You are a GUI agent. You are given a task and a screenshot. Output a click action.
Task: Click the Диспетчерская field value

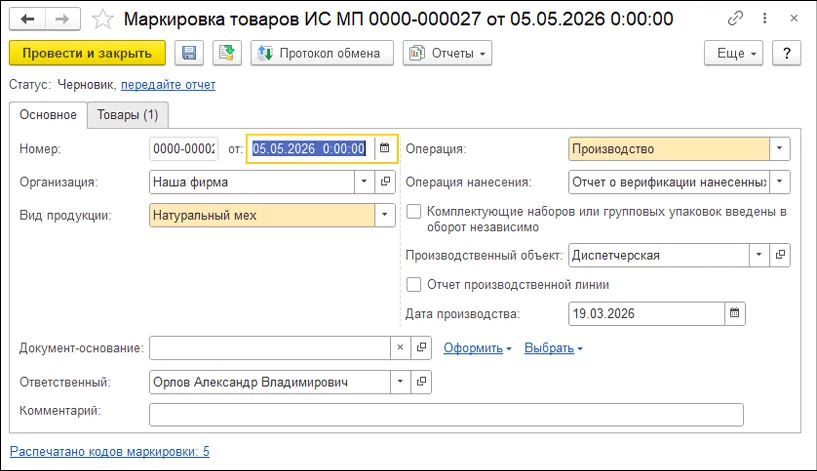[659, 255]
